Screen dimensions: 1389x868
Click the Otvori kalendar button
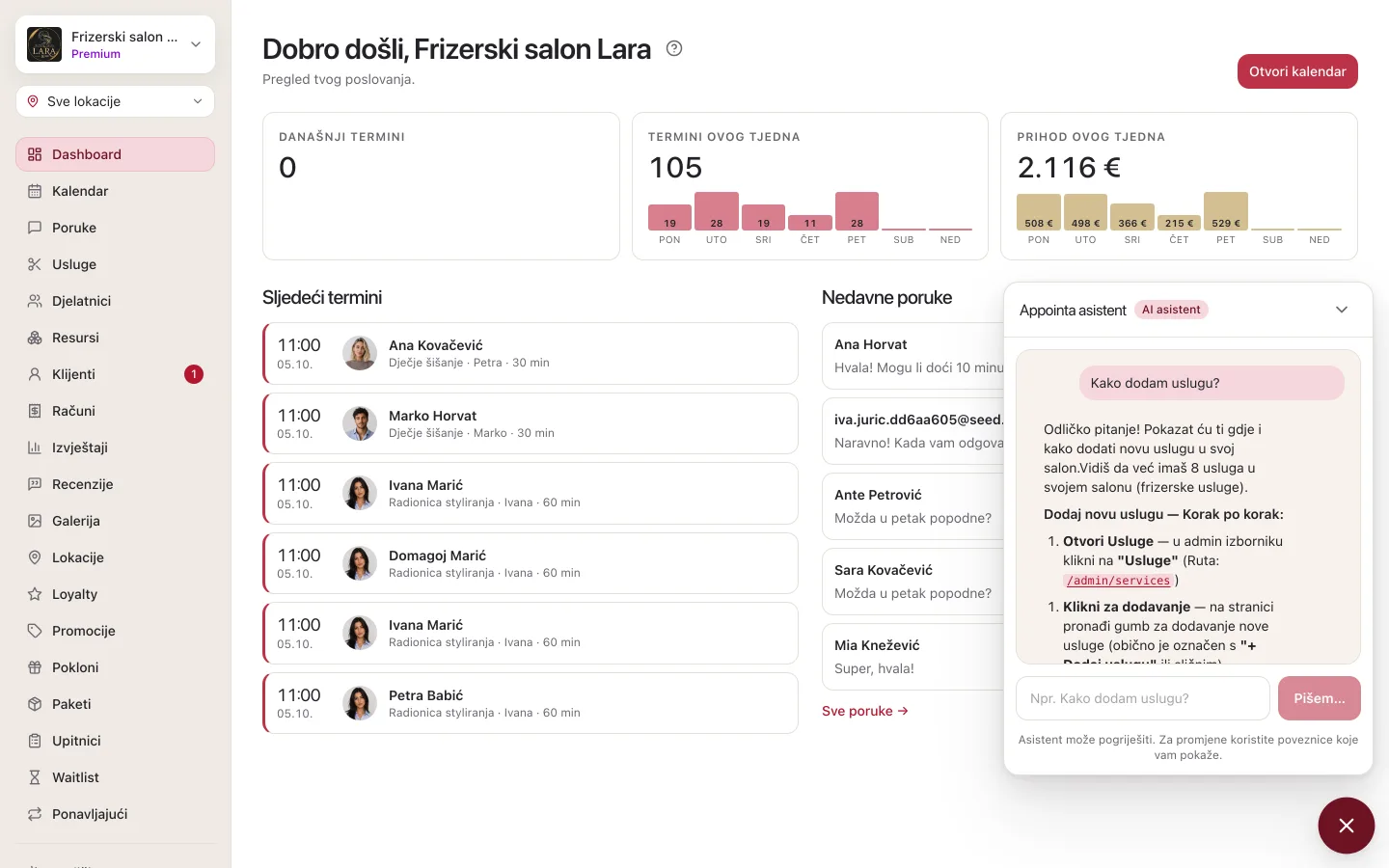click(1297, 71)
